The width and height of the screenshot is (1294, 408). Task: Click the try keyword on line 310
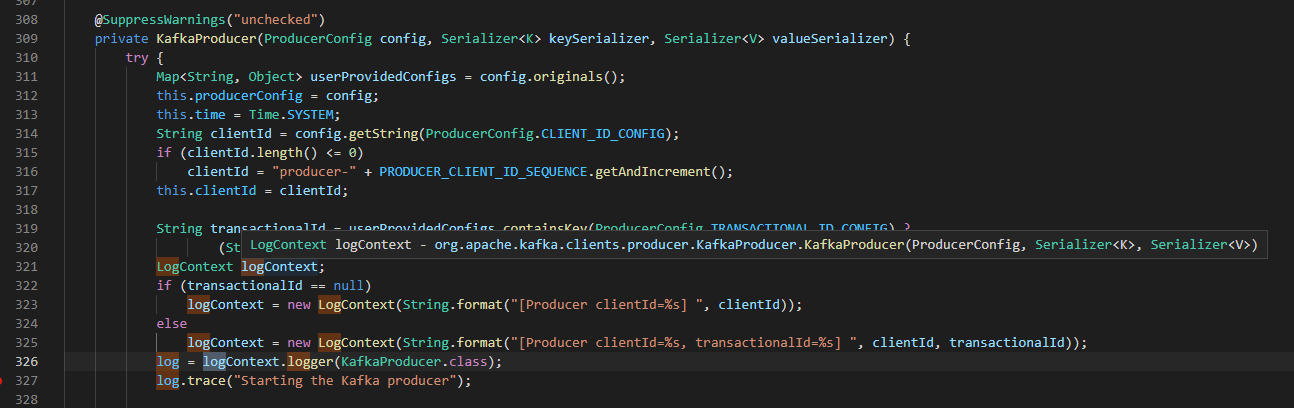click(136, 57)
